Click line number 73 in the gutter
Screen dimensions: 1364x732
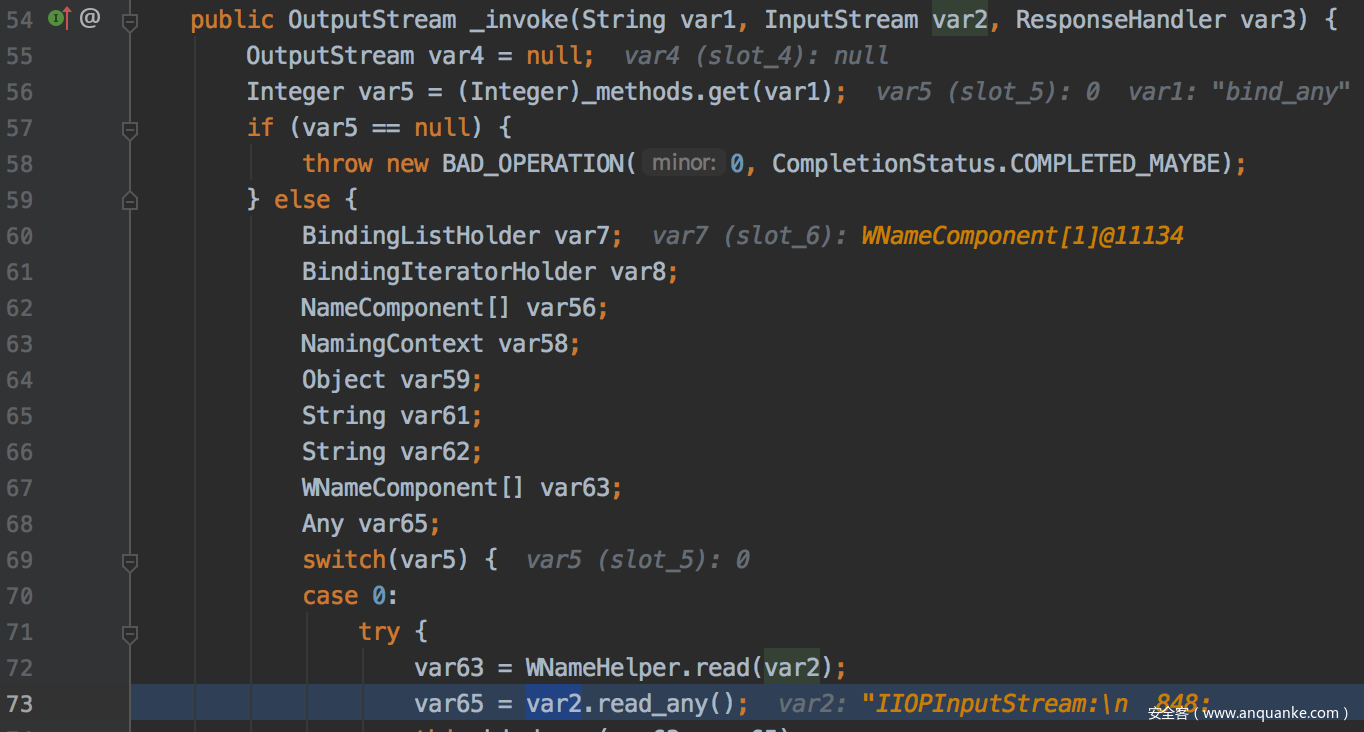[20, 704]
